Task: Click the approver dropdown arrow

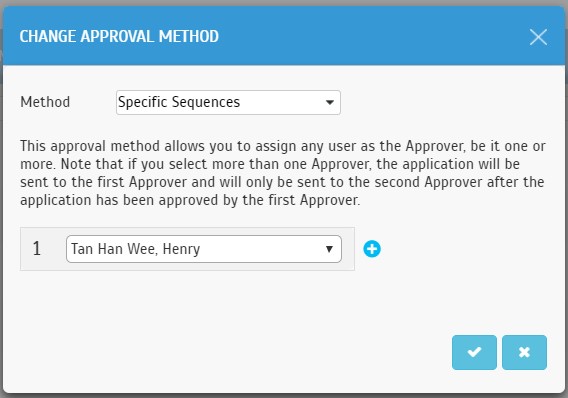Action: [329, 249]
